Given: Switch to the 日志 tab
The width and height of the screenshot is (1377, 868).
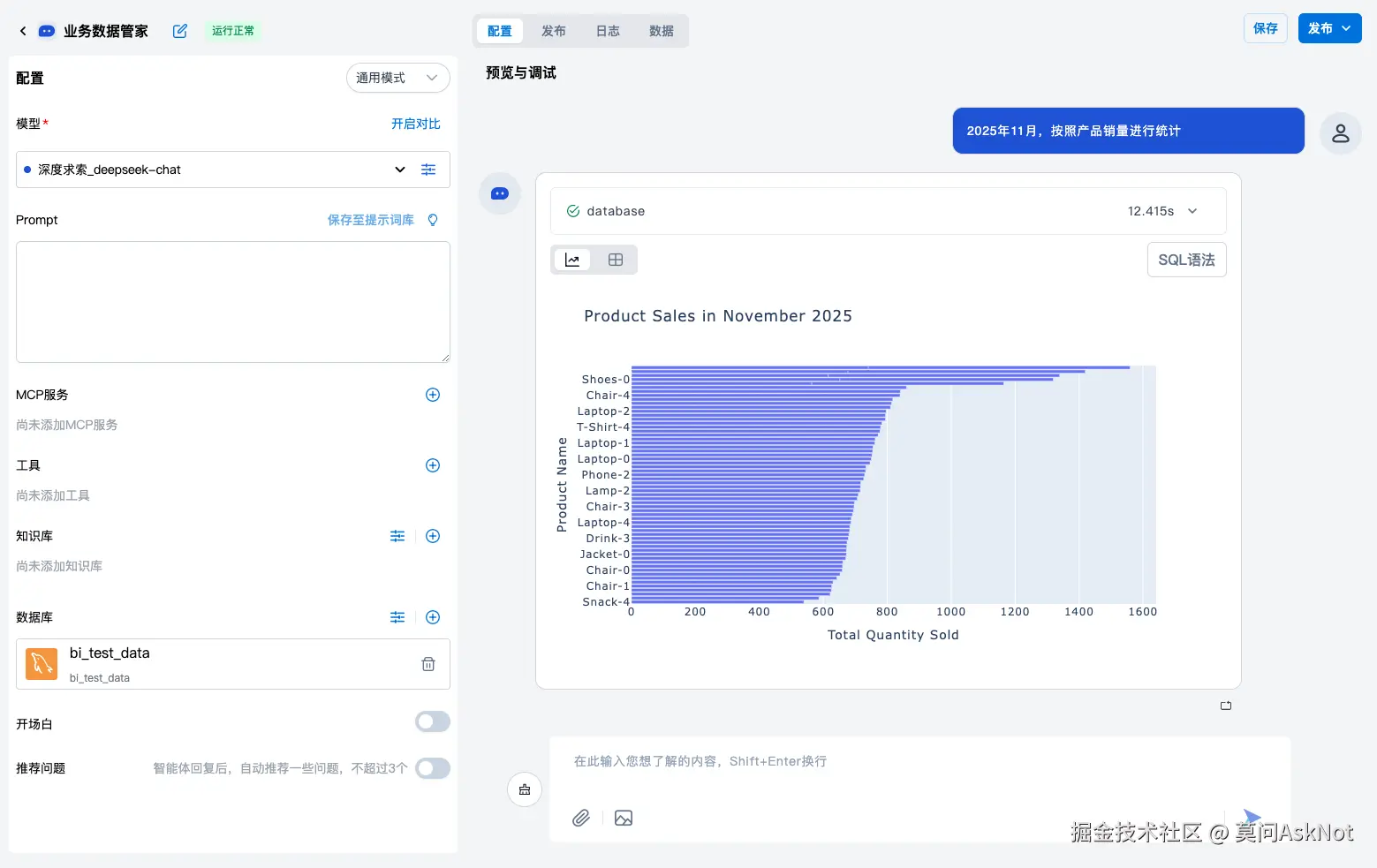Looking at the screenshot, I should pyautogui.click(x=608, y=31).
